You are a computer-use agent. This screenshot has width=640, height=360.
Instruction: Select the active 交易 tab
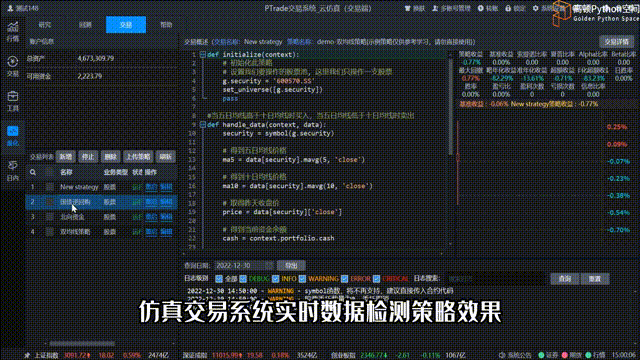click(x=126, y=24)
